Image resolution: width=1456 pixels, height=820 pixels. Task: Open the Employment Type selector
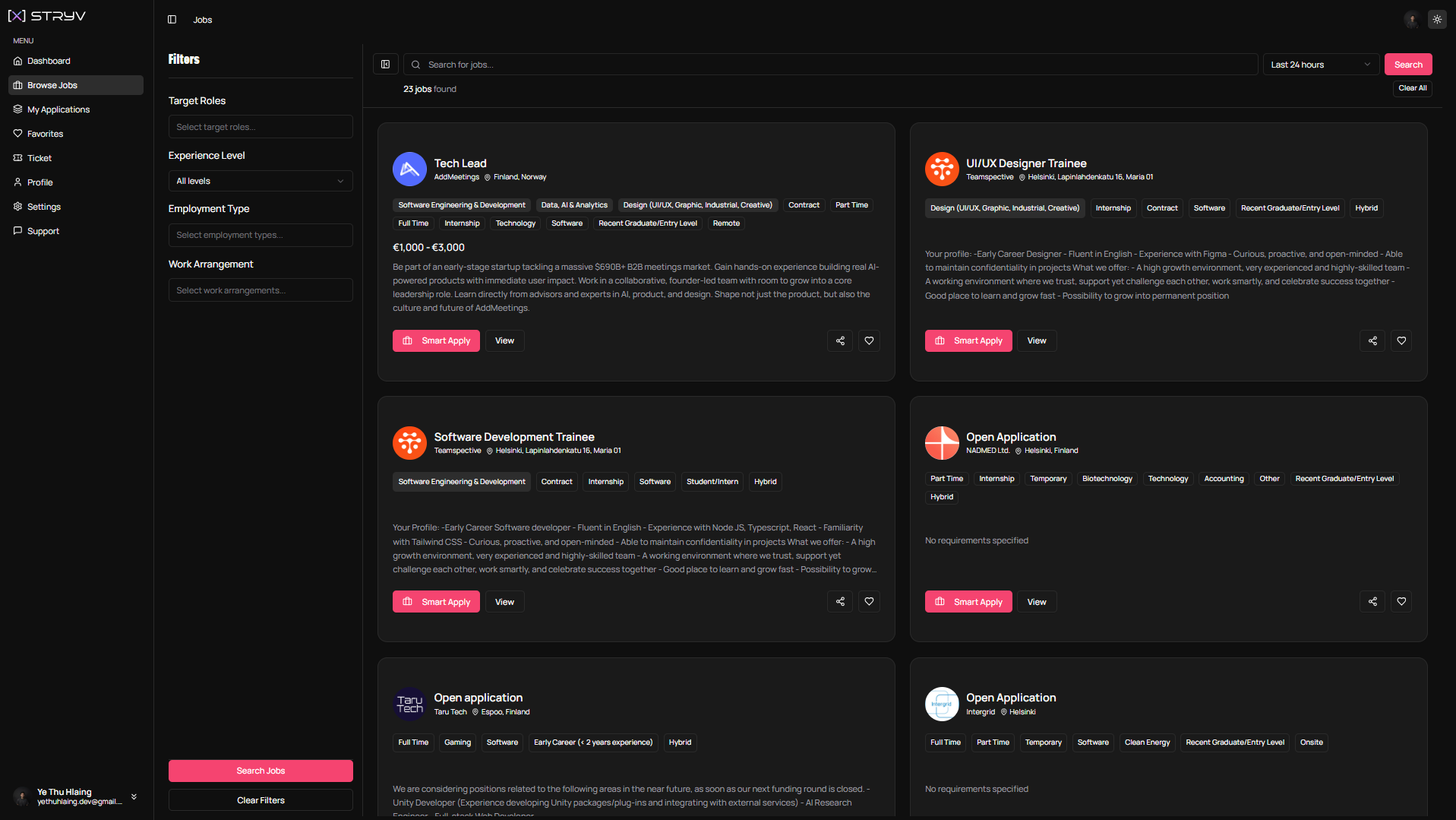pos(261,235)
